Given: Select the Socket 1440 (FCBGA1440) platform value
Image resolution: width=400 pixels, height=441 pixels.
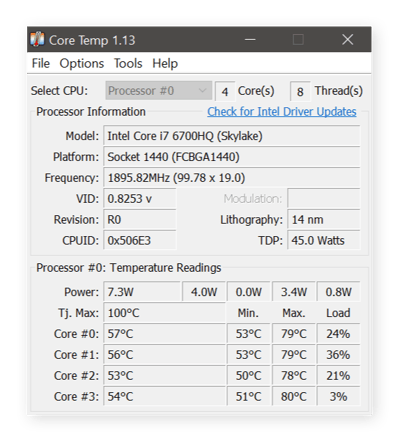Looking at the screenshot, I should pos(232,157).
